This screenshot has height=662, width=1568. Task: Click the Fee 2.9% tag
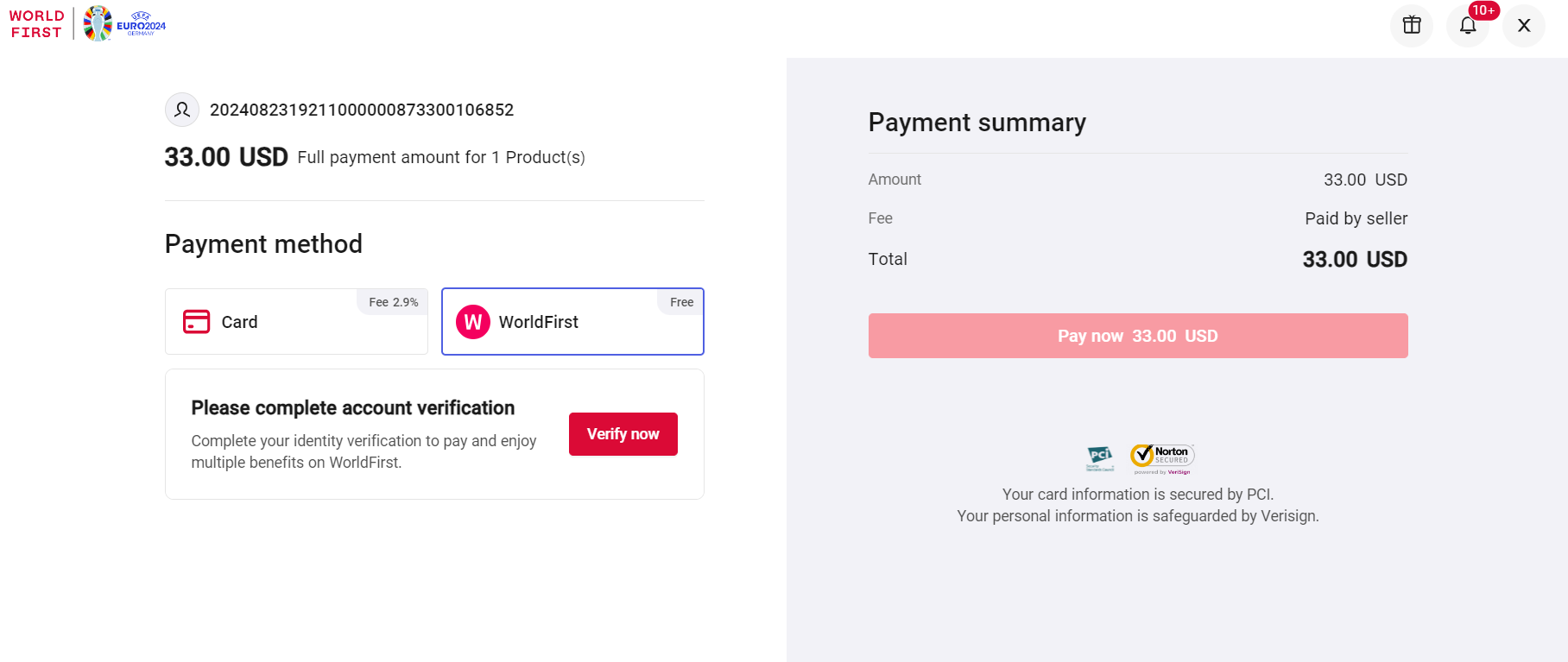(x=393, y=302)
